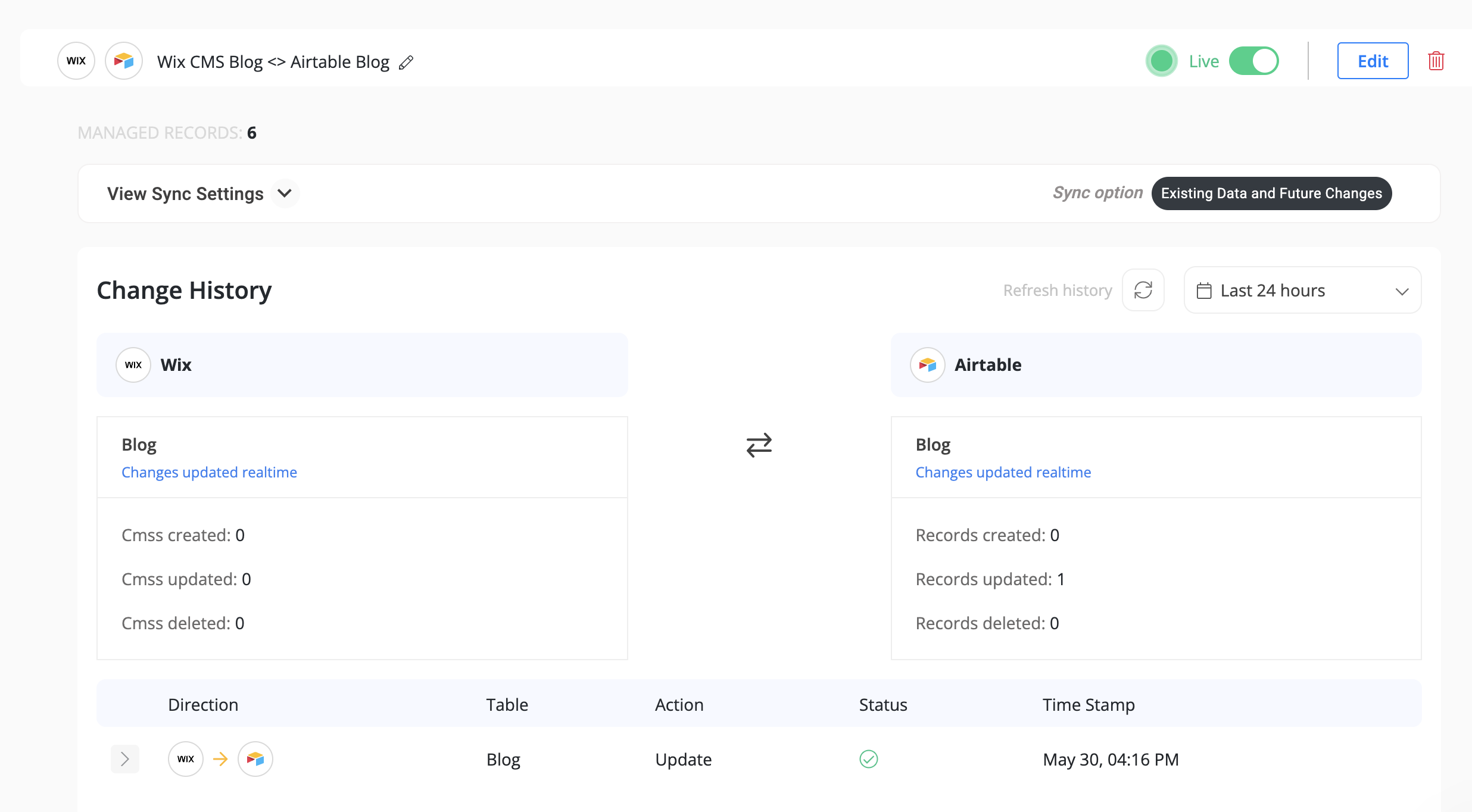Click the Action column header

click(679, 705)
